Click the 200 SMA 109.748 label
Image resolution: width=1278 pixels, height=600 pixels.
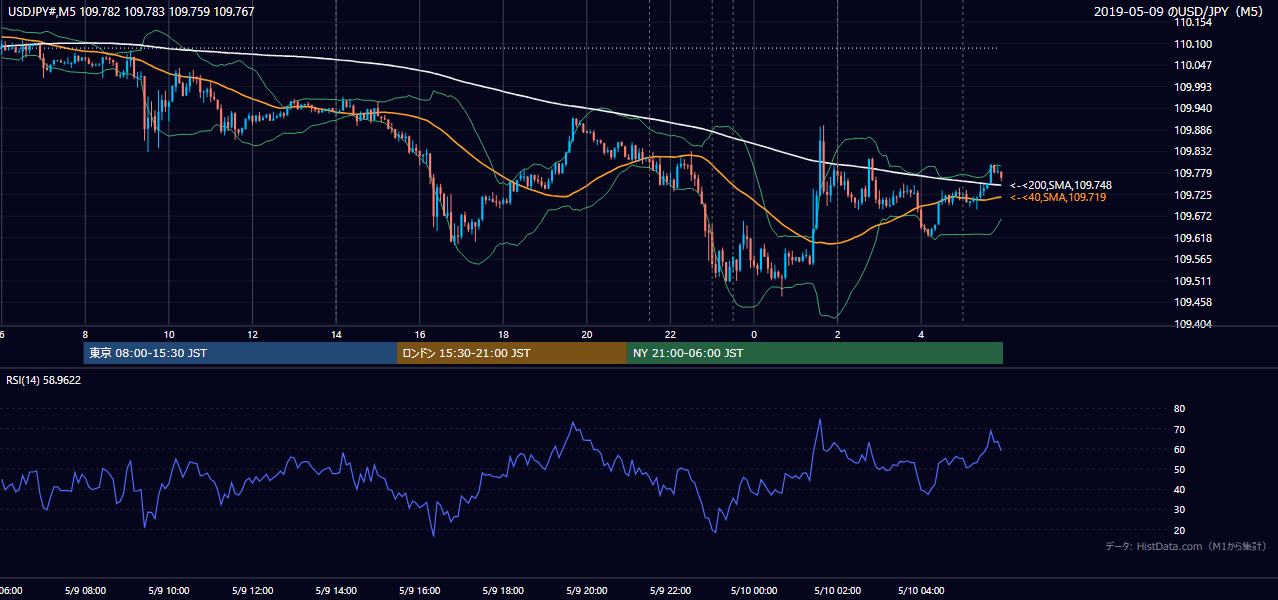point(1060,185)
